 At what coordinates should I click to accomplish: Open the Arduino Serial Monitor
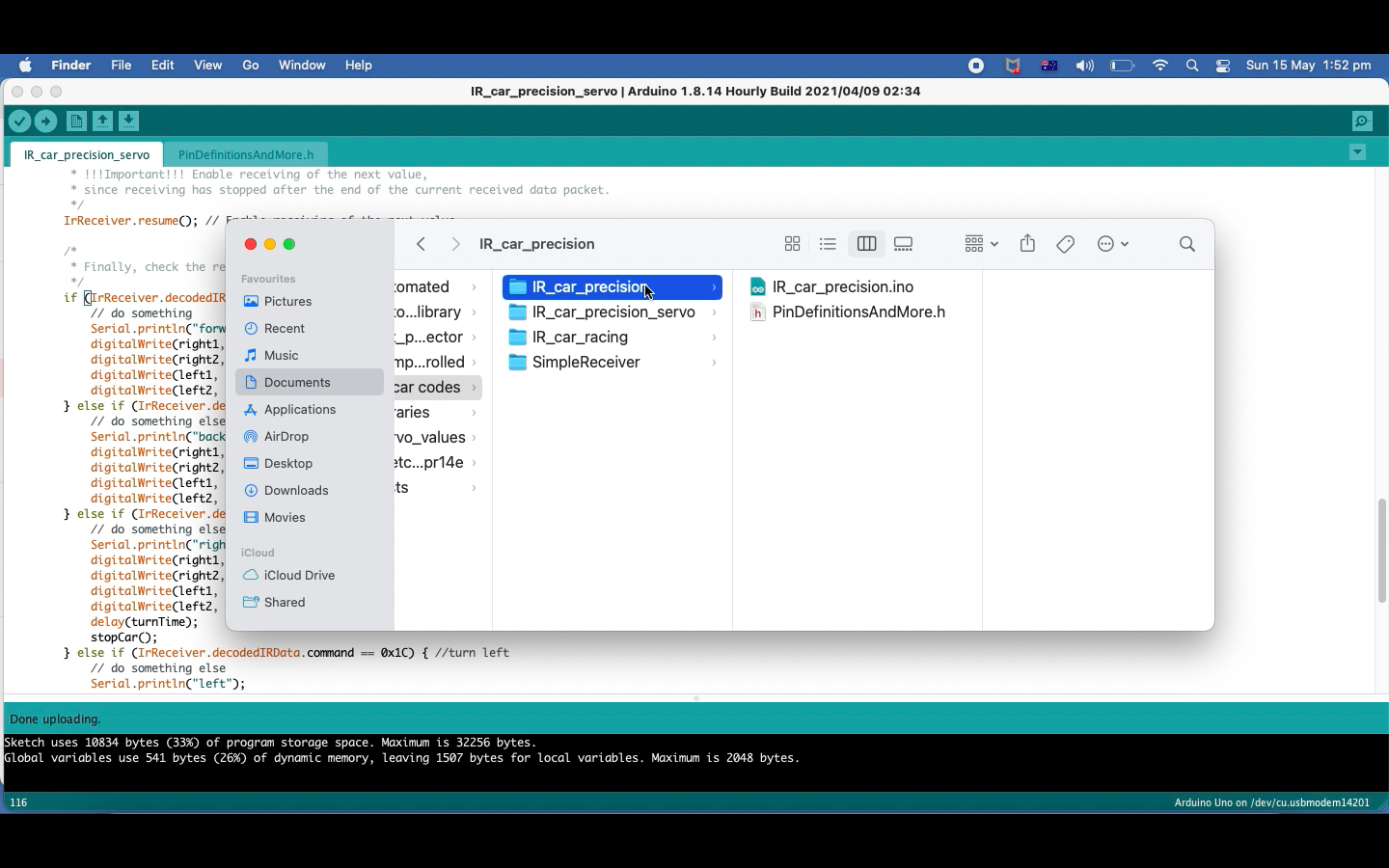click(1362, 122)
